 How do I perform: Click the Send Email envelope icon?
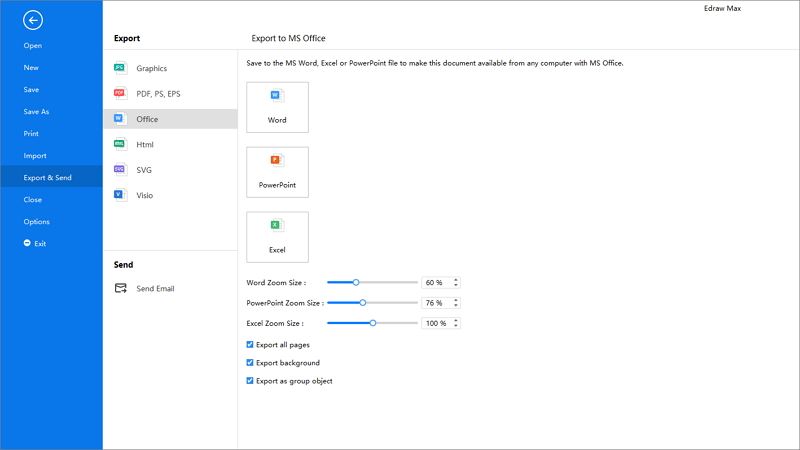[120, 288]
